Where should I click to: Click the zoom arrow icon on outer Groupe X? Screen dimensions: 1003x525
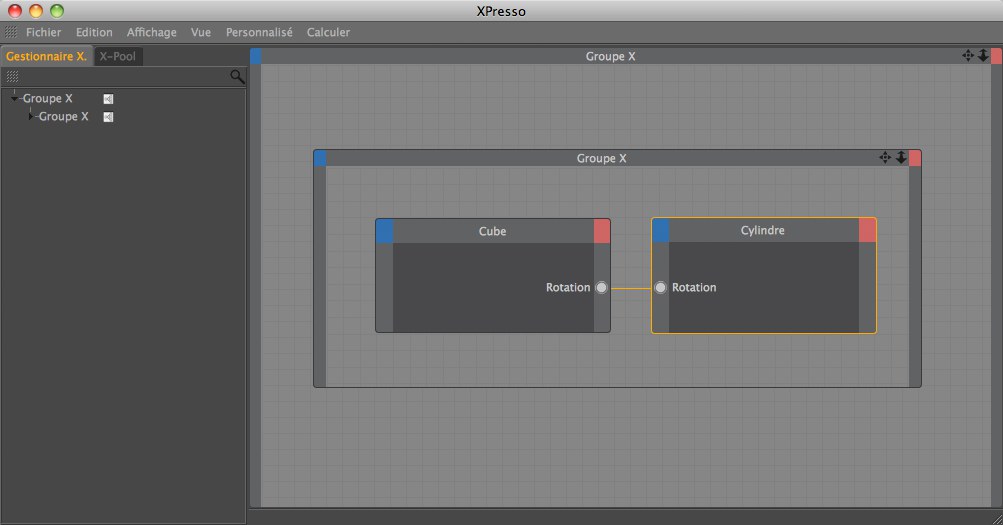(x=982, y=56)
